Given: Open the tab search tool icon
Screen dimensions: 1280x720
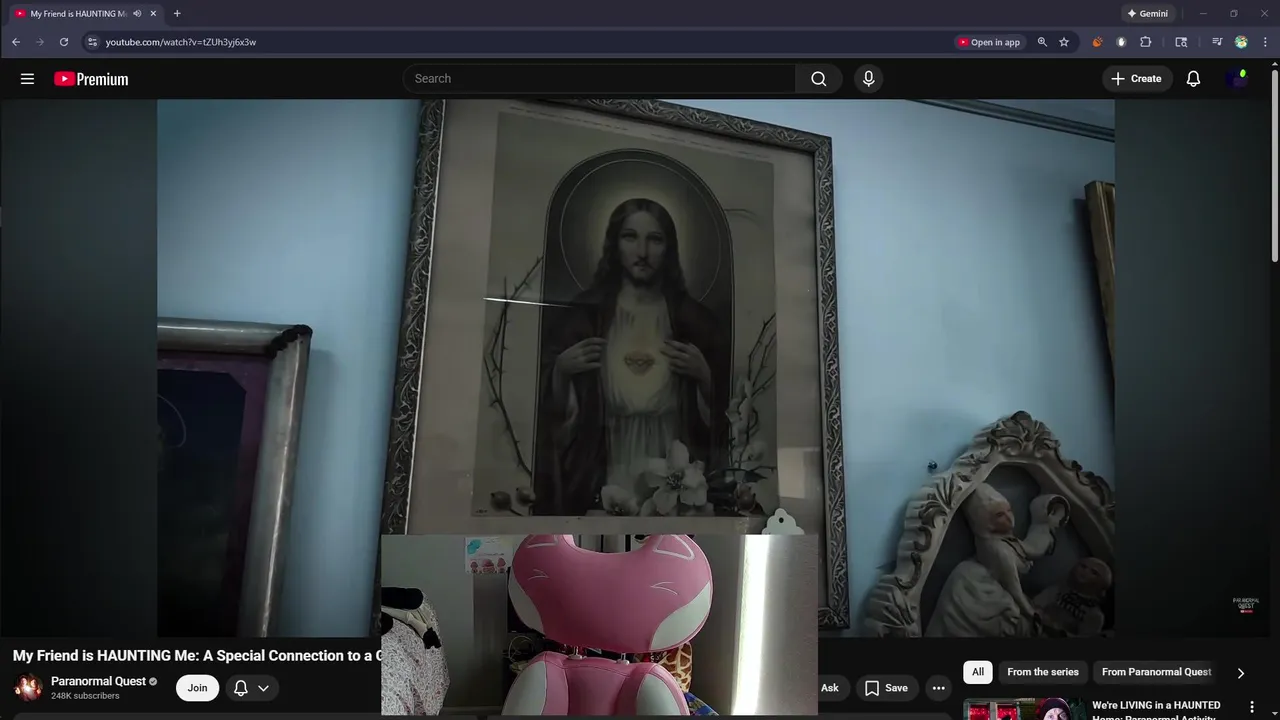Looking at the screenshot, I should click(1181, 42).
